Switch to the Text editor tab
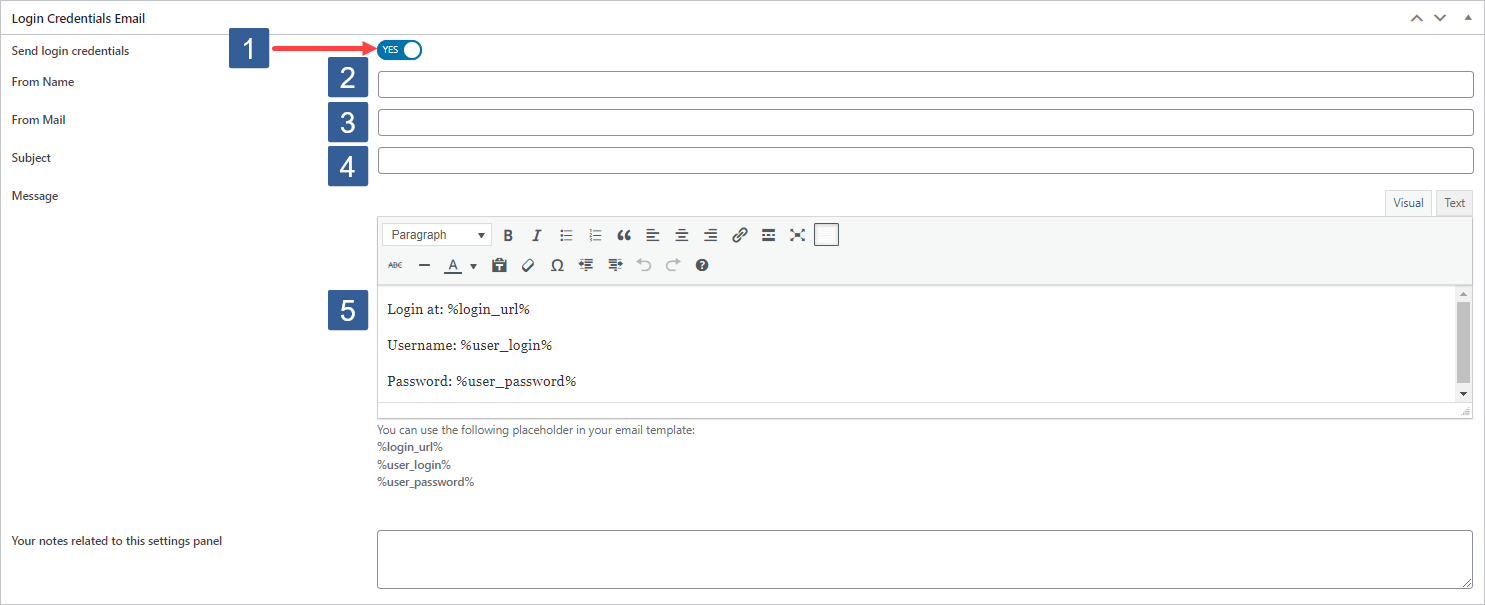The width and height of the screenshot is (1485, 605). [x=1454, y=202]
